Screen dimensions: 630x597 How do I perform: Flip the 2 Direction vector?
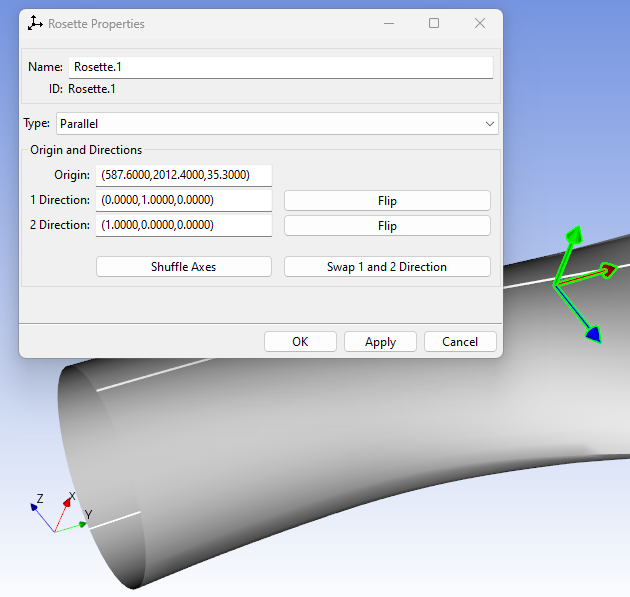coord(387,226)
